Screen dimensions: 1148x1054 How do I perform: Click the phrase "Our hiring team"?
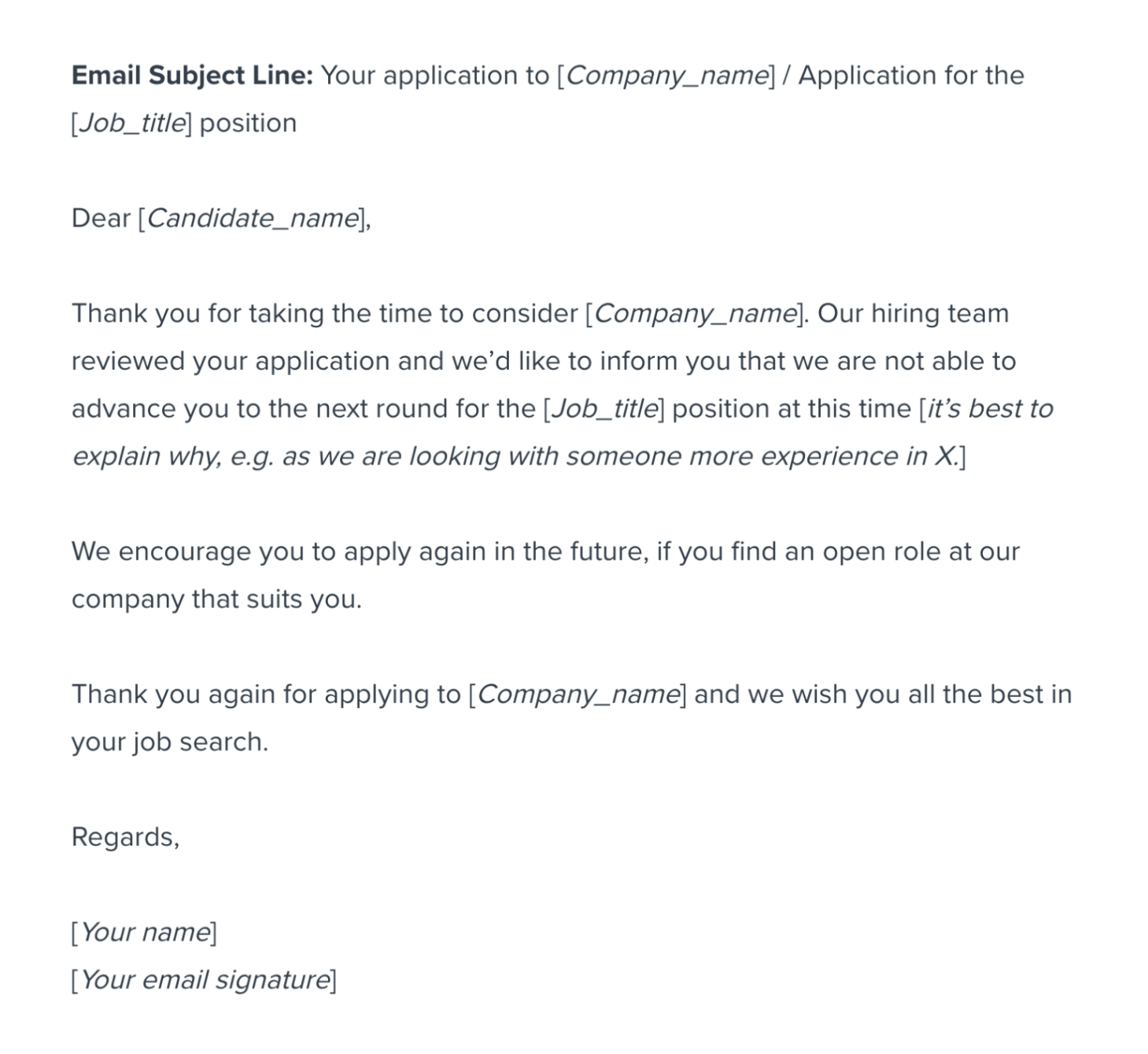click(913, 314)
